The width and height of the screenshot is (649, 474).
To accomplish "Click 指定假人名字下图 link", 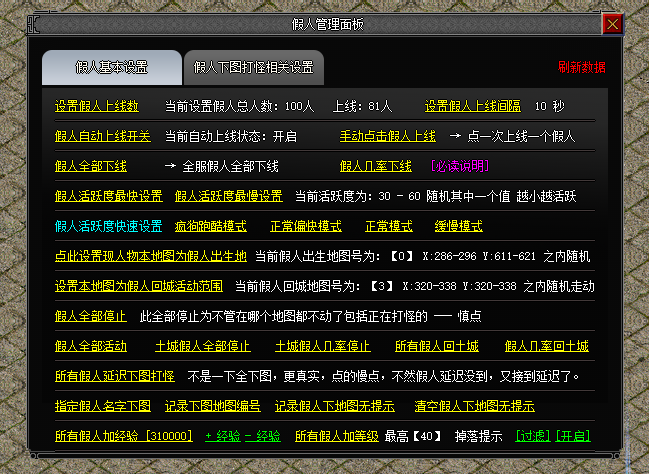I will (x=103, y=406).
